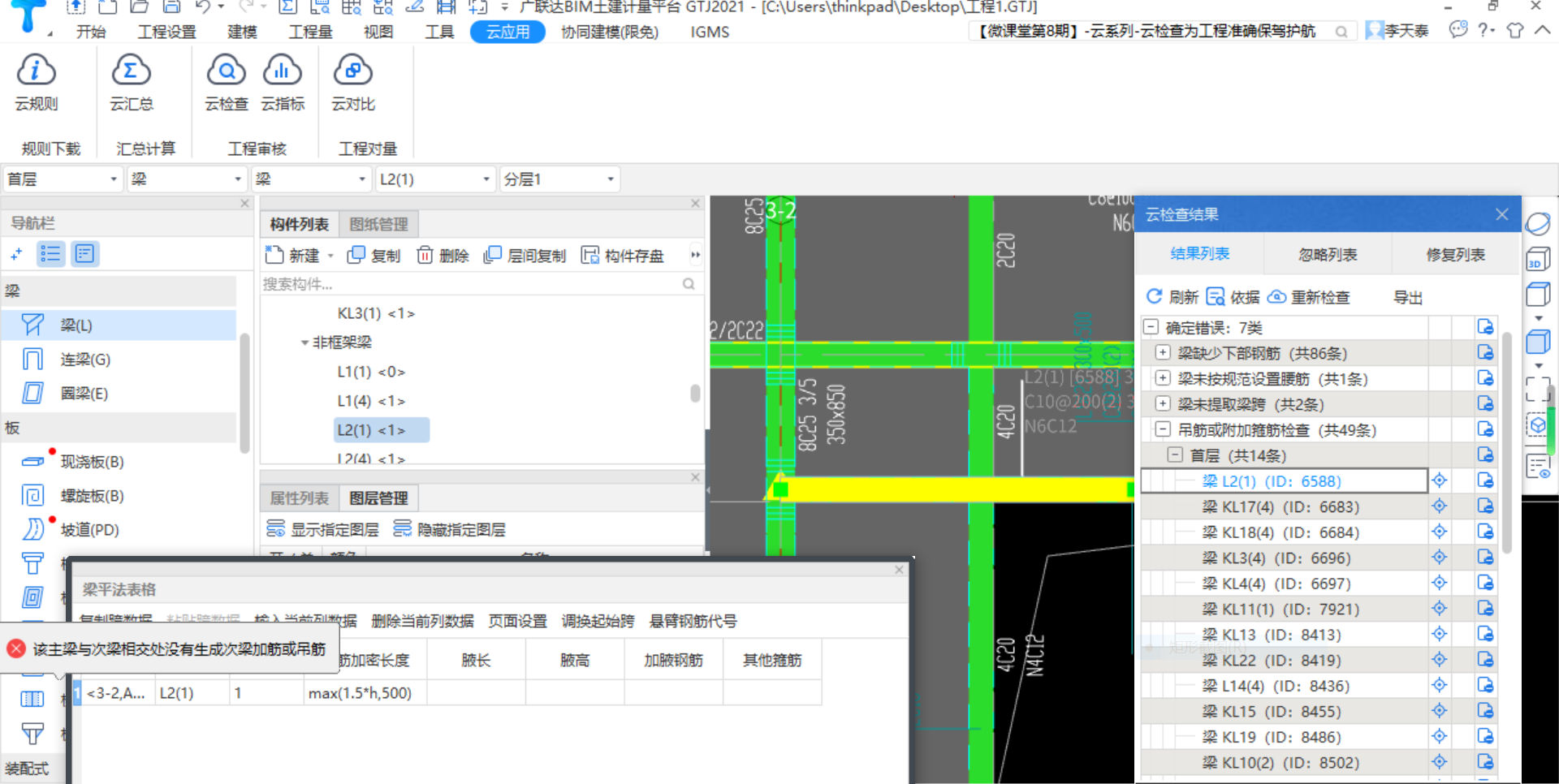Image resolution: width=1559 pixels, height=784 pixels.
Task: Click 隐藏指定图层 hide layer button
Action: 449,530
